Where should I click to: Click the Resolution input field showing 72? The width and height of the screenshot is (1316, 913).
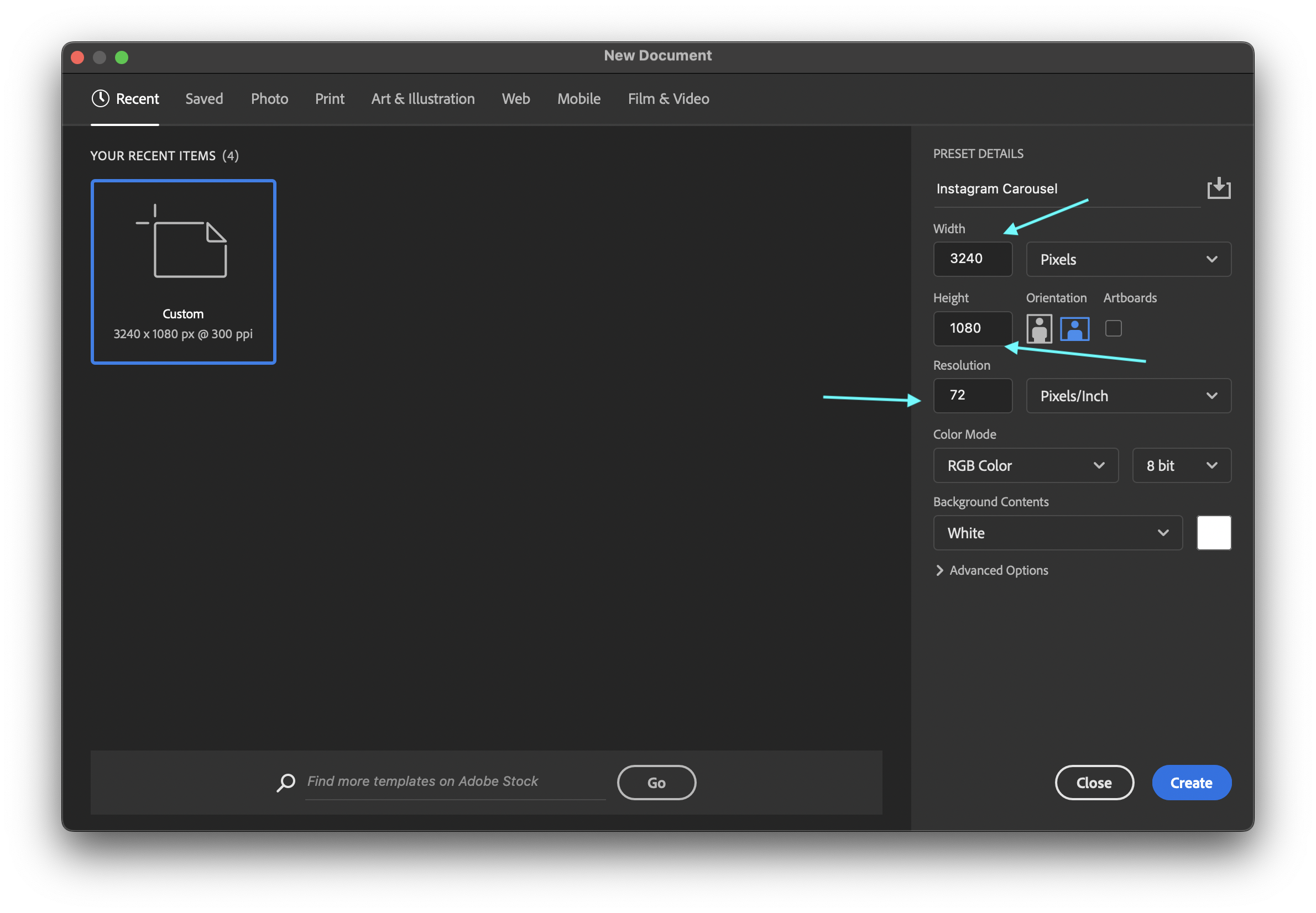point(972,396)
